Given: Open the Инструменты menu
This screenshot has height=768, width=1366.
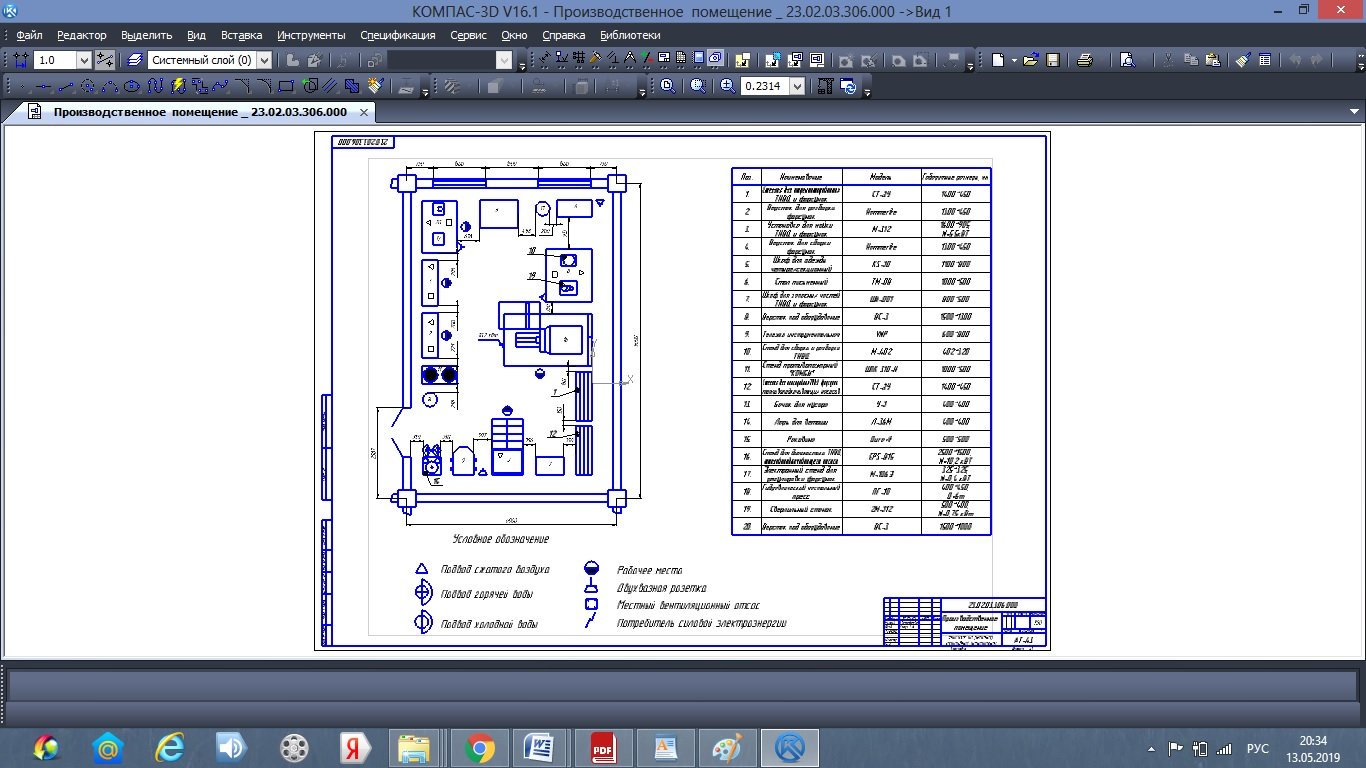Looking at the screenshot, I should coord(311,35).
